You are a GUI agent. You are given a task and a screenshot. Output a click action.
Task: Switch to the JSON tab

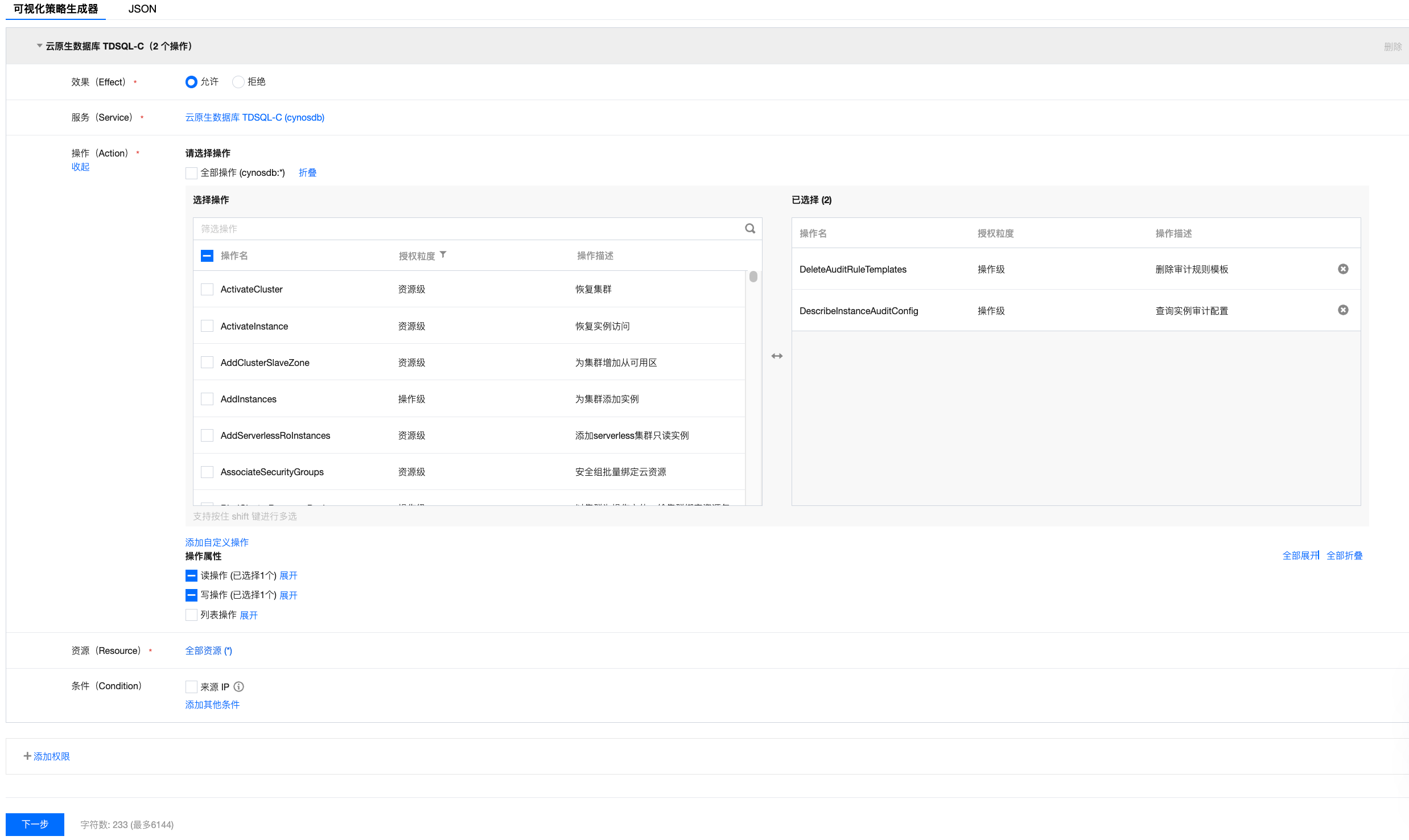[142, 9]
